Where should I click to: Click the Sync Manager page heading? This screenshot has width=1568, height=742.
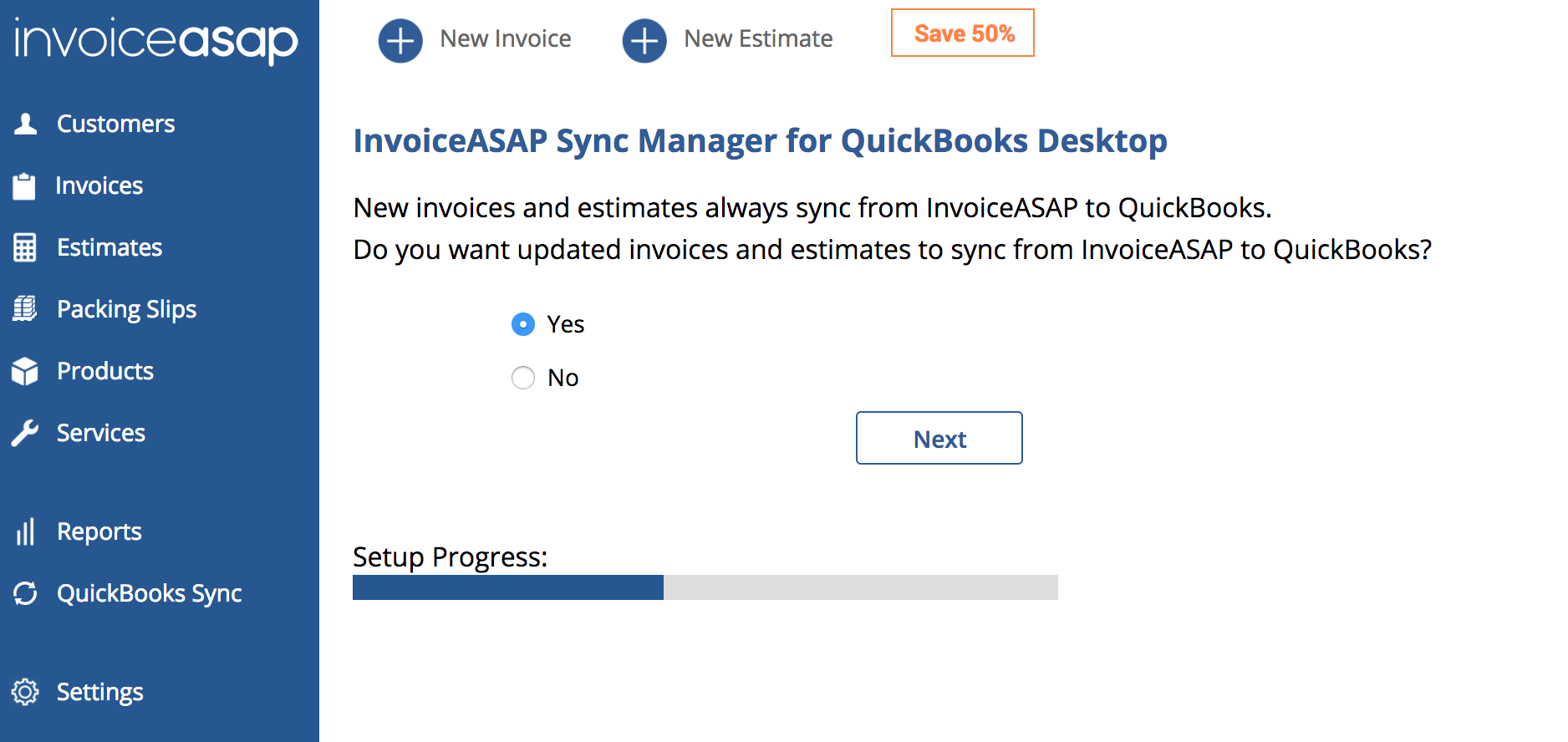coord(761,141)
